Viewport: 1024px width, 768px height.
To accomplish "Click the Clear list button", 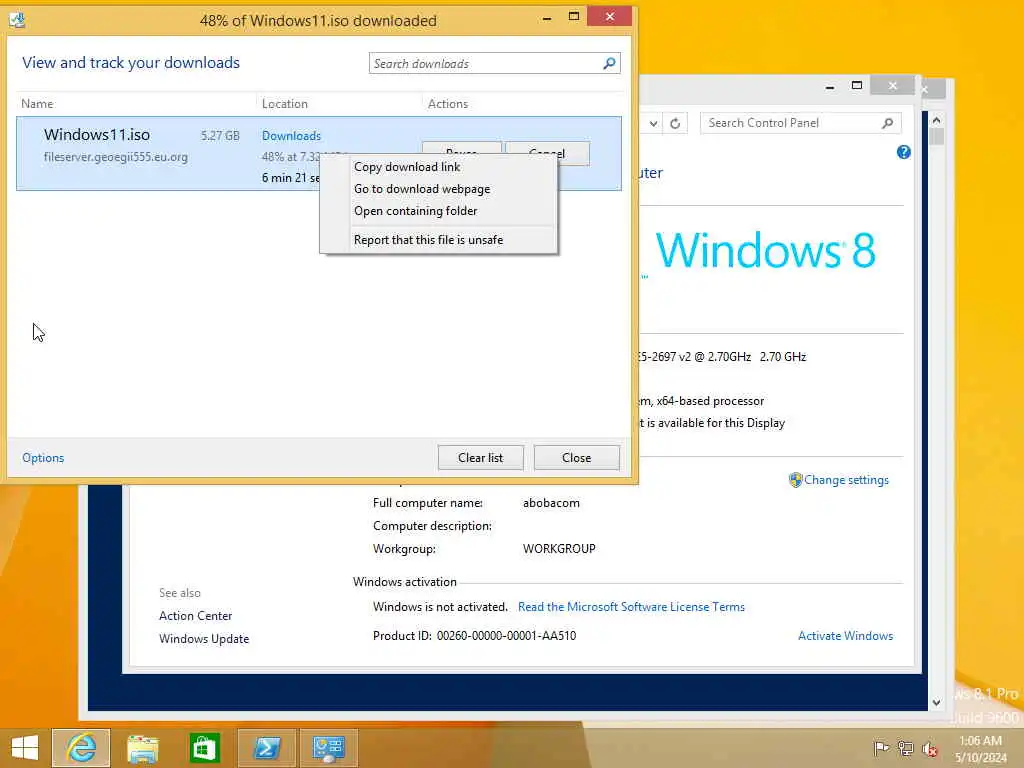I will (481, 458).
